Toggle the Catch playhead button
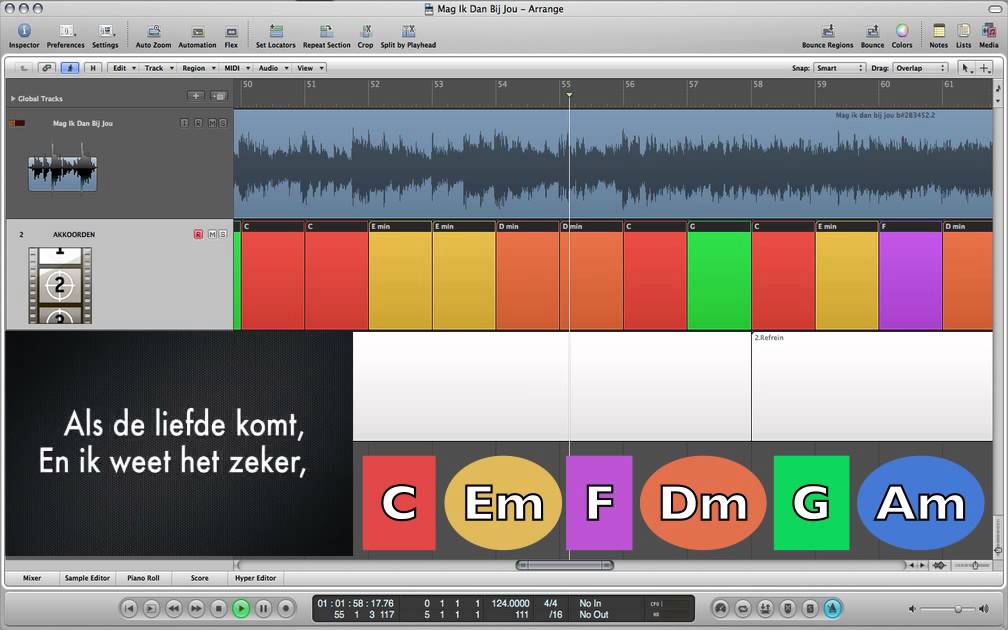1008x630 pixels. pos(69,68)
